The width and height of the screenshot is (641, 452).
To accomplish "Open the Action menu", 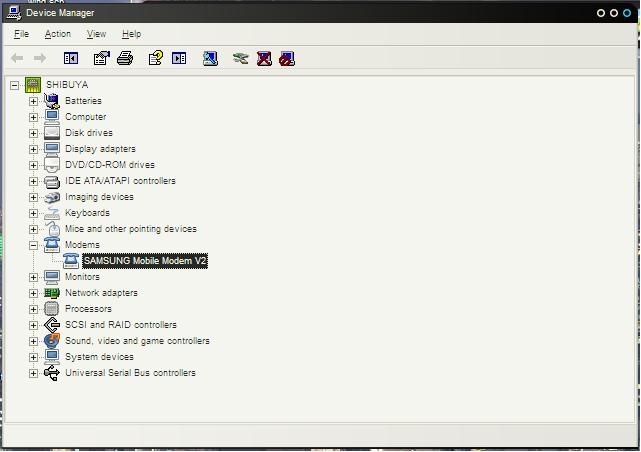I will click(58, 34).
